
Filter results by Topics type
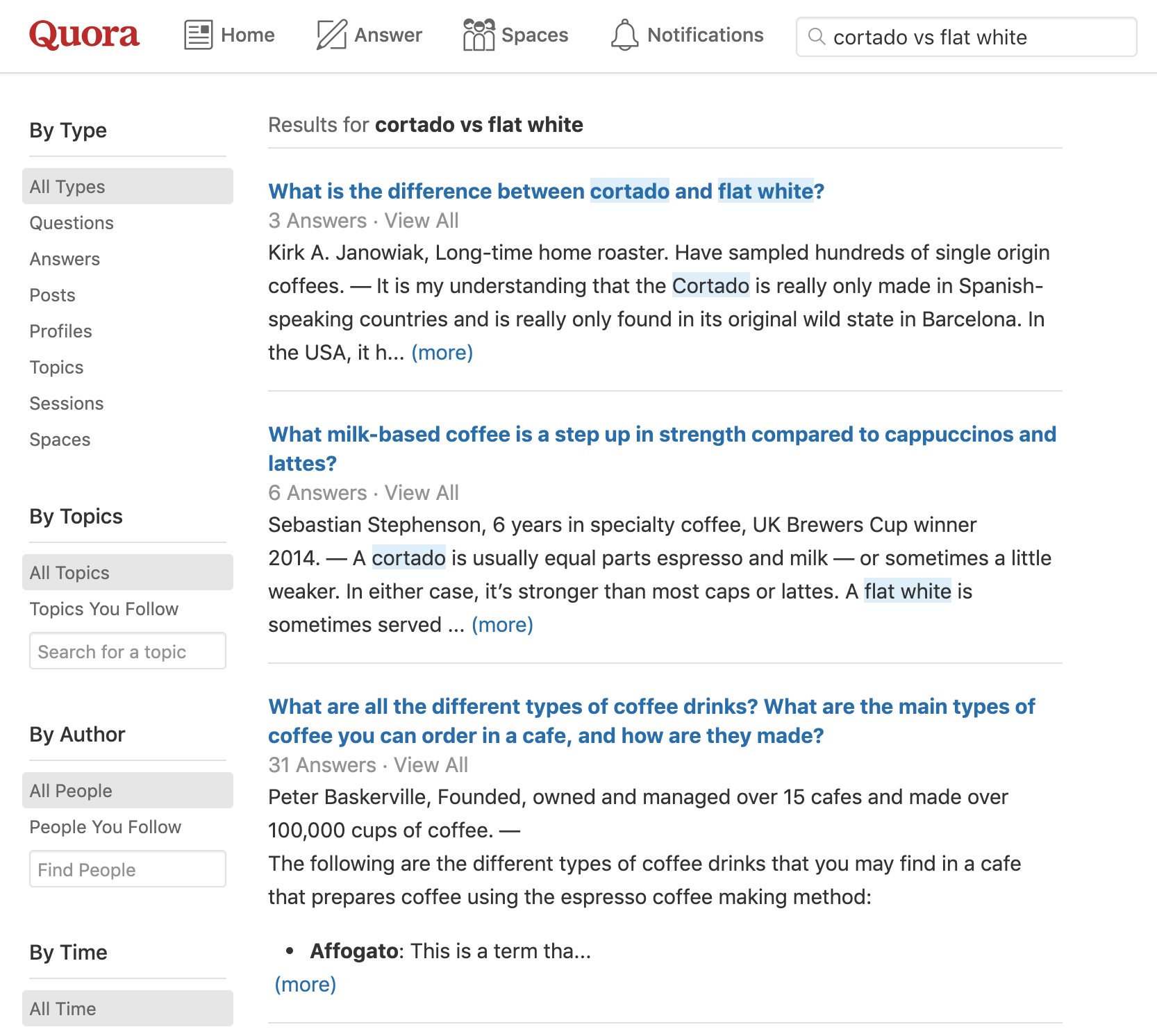(x=56, y=367)
